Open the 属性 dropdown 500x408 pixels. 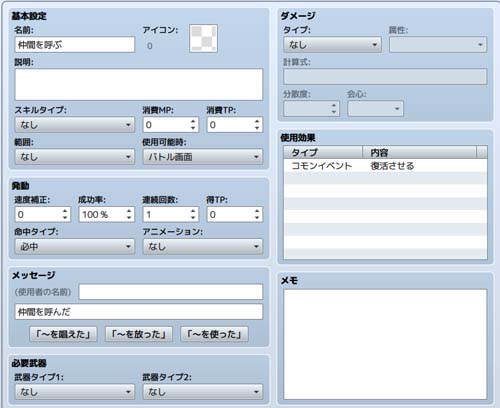point(438,45)
